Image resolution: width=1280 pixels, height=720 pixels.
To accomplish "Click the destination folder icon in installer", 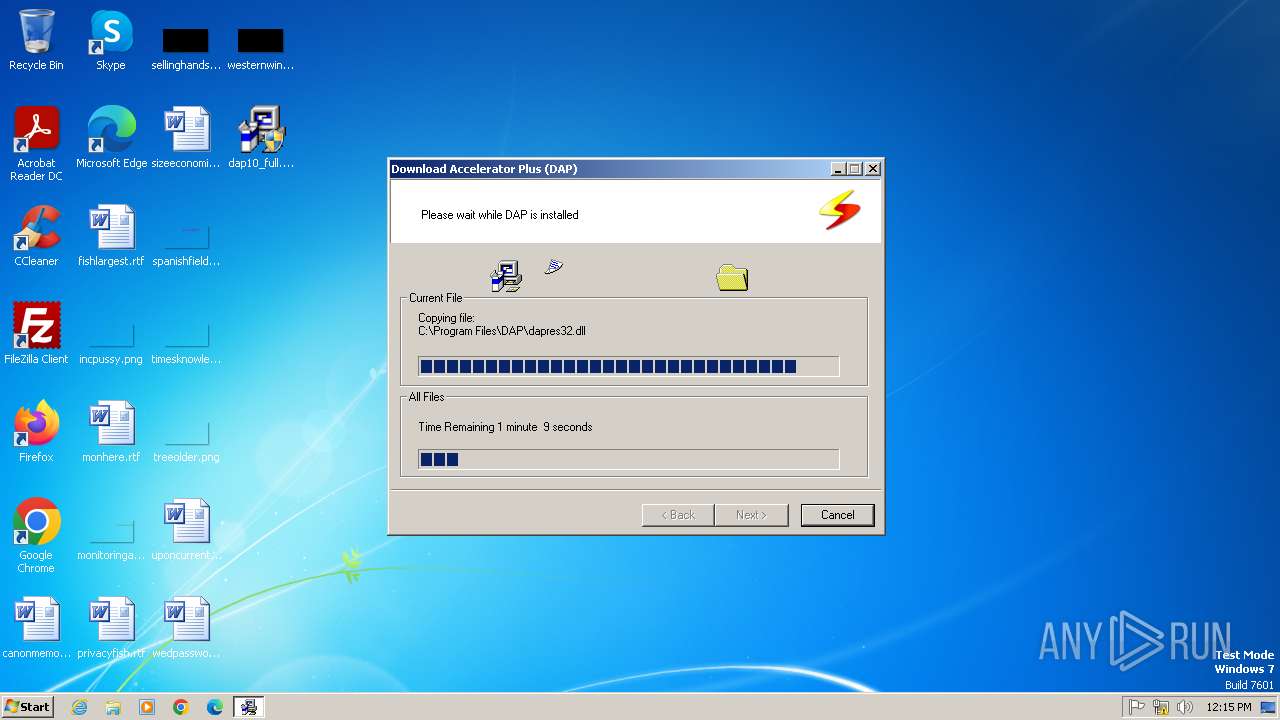I will 732,277.
